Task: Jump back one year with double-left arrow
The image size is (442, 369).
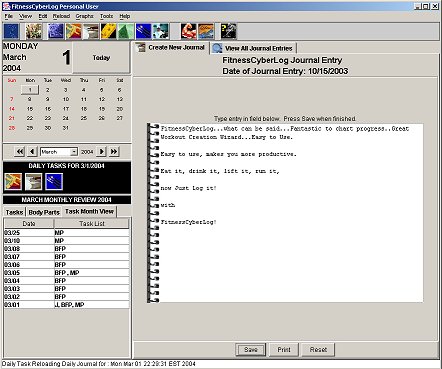Action: pyautogui.click(x=20, y=152)
